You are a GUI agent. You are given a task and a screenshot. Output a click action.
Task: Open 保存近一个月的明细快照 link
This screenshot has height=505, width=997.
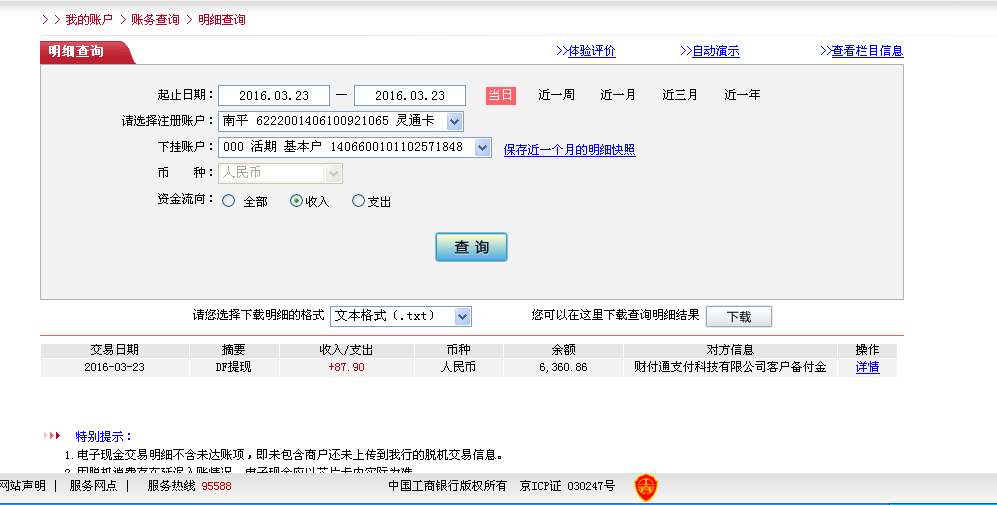click(569, 150)
